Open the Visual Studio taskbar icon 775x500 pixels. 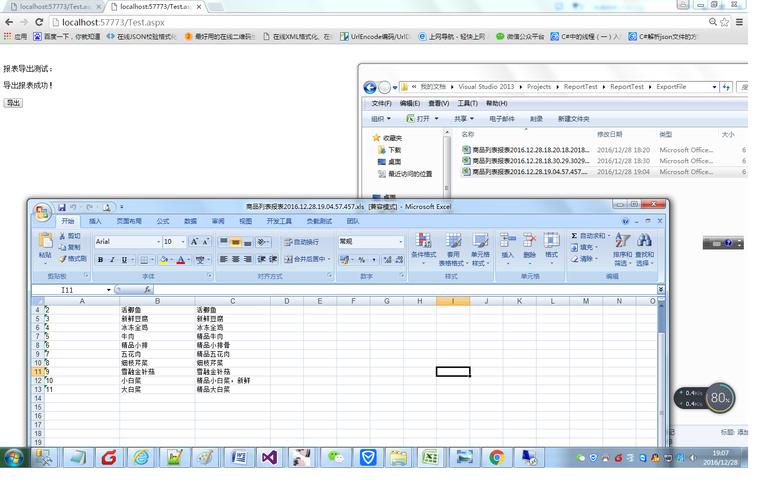pyautogui.click(x=269, y=458)
